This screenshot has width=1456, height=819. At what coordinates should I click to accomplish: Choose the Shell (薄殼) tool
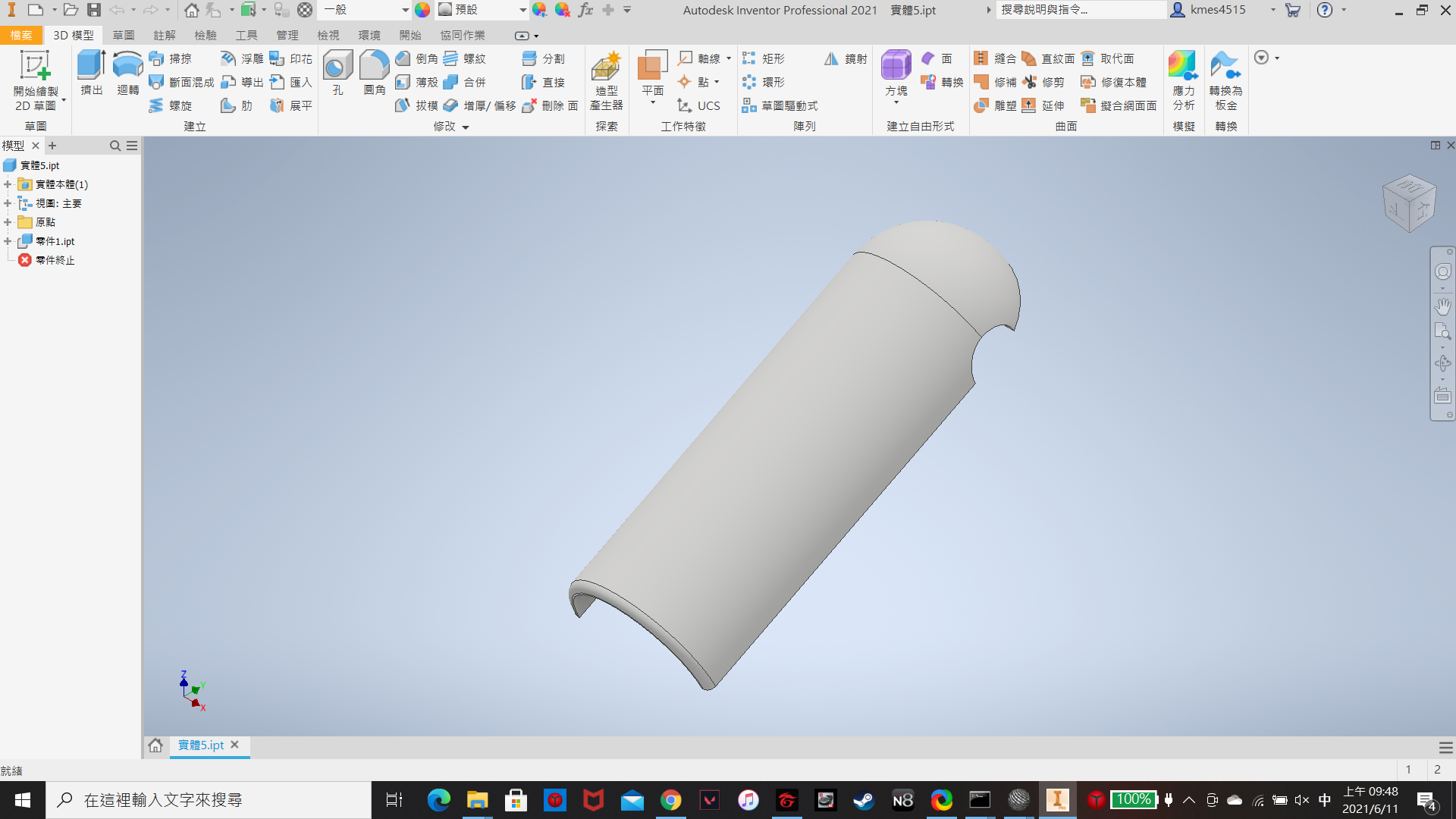tap(416, 82)
